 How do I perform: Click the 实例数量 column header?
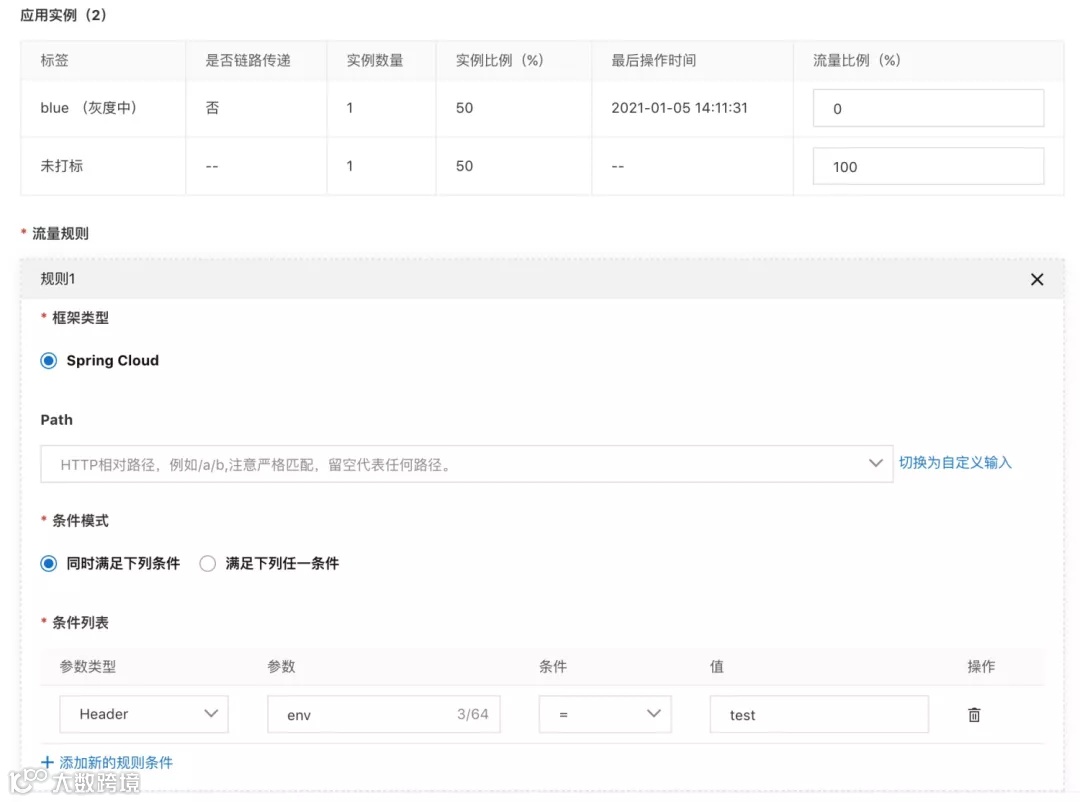[375, 60]
